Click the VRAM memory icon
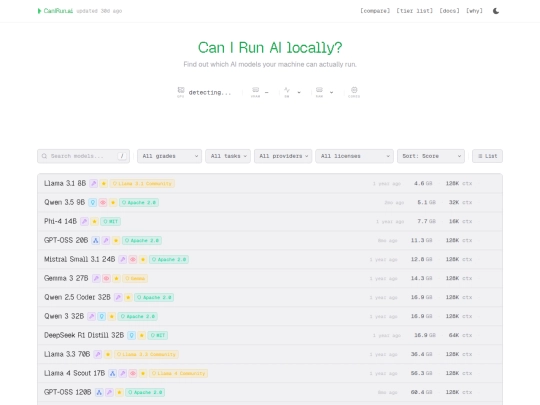The width and height of the screenshot is (540, 405). click(256, 90)
